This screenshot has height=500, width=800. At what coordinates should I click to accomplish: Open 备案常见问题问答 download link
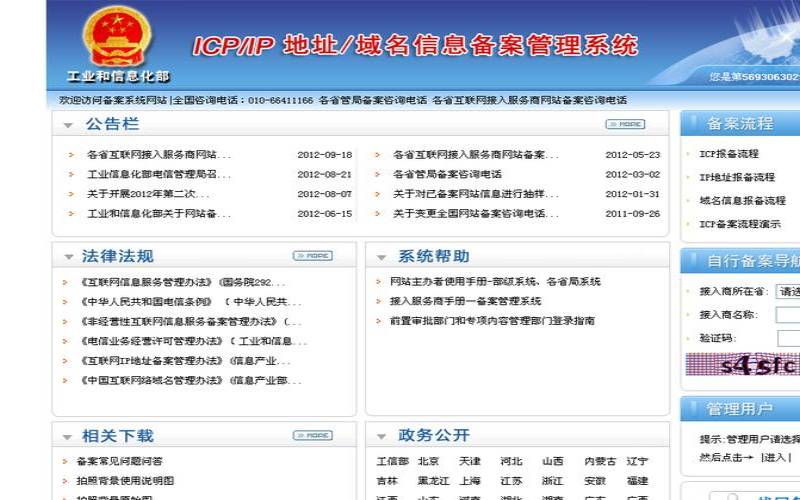(x=119, y=462)
